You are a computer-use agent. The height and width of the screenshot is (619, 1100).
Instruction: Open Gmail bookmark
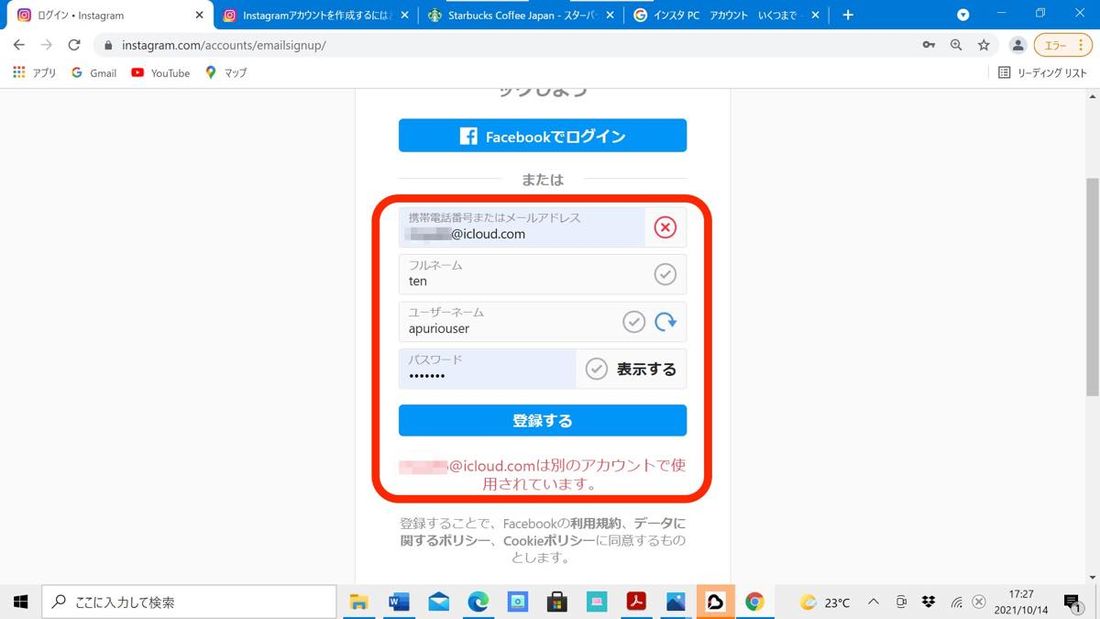pos(94,72)
